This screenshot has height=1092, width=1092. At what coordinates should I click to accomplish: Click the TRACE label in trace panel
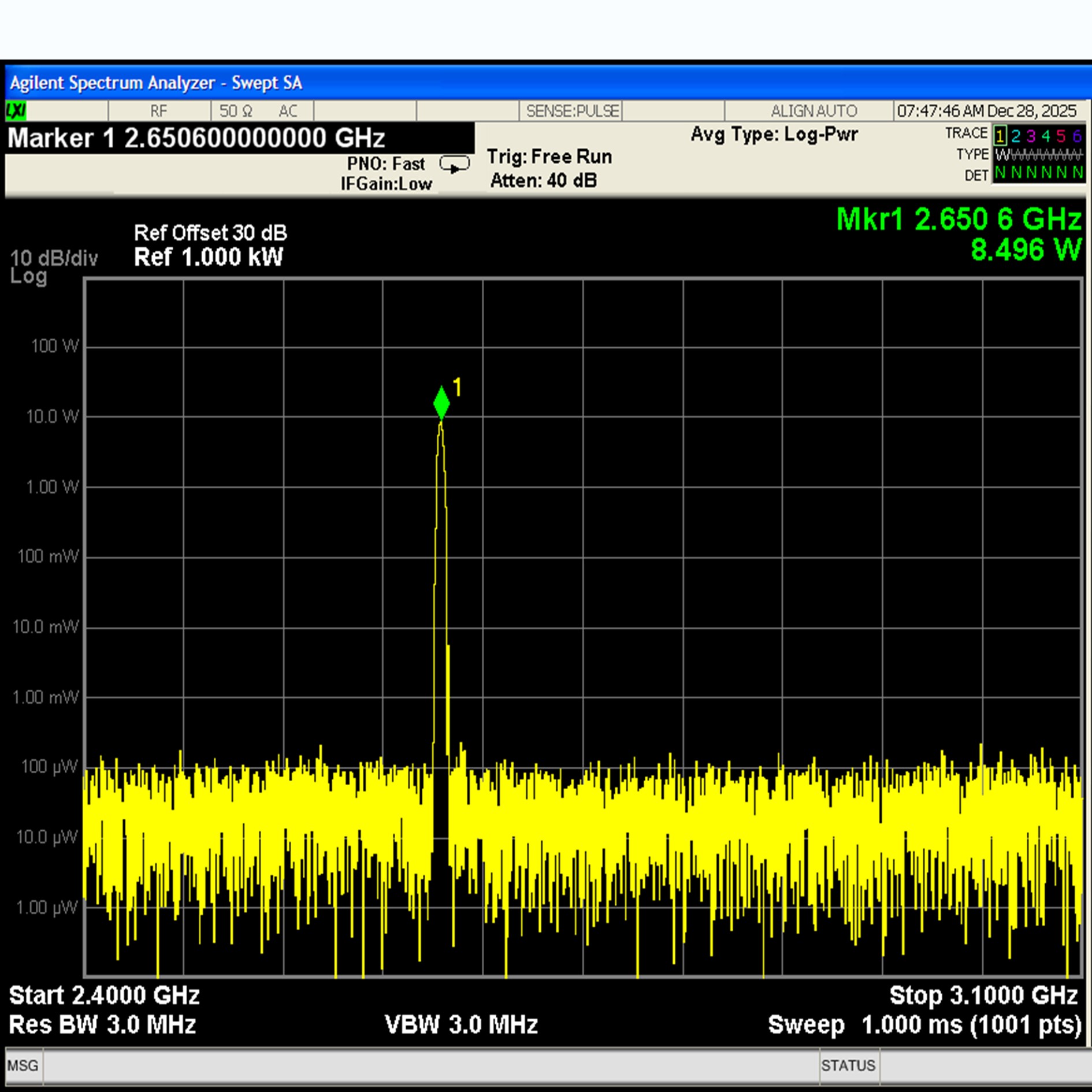point(966,133)
